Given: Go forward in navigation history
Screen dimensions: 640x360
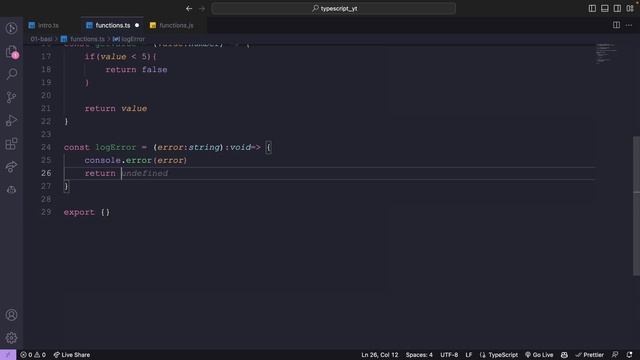Looking at the screenshot, I should [202, 8].
